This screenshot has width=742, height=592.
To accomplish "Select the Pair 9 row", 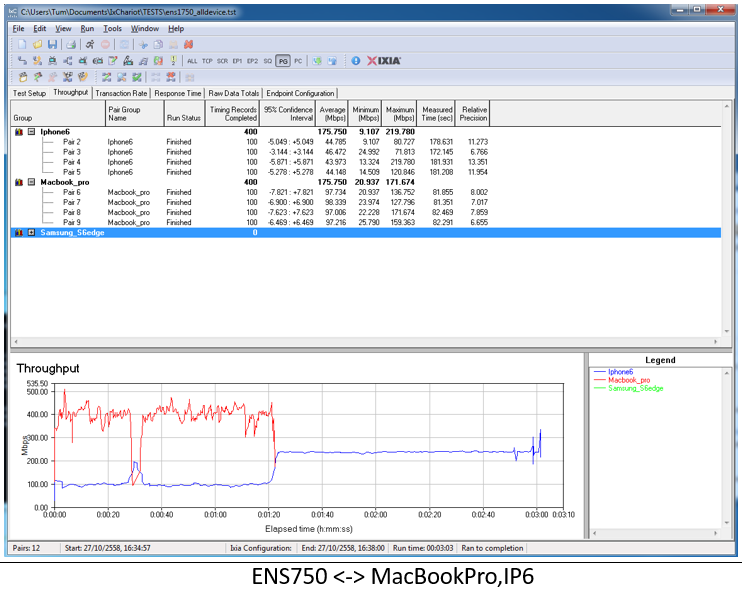I will click(x=365, y=222).
